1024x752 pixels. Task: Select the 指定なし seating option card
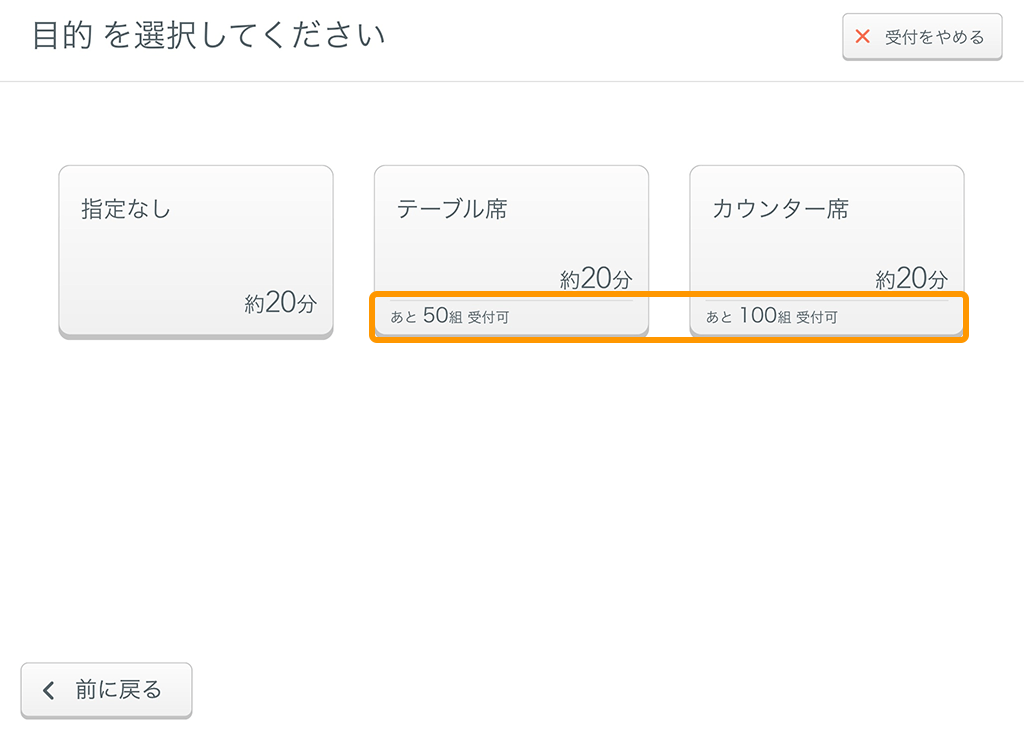pos(196,250)
